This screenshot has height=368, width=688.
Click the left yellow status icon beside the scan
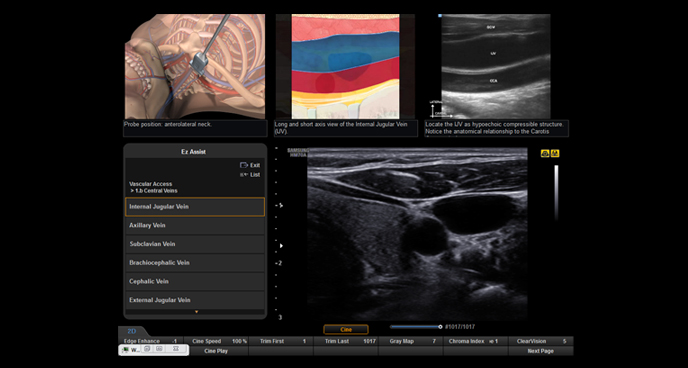click(545, 153)
